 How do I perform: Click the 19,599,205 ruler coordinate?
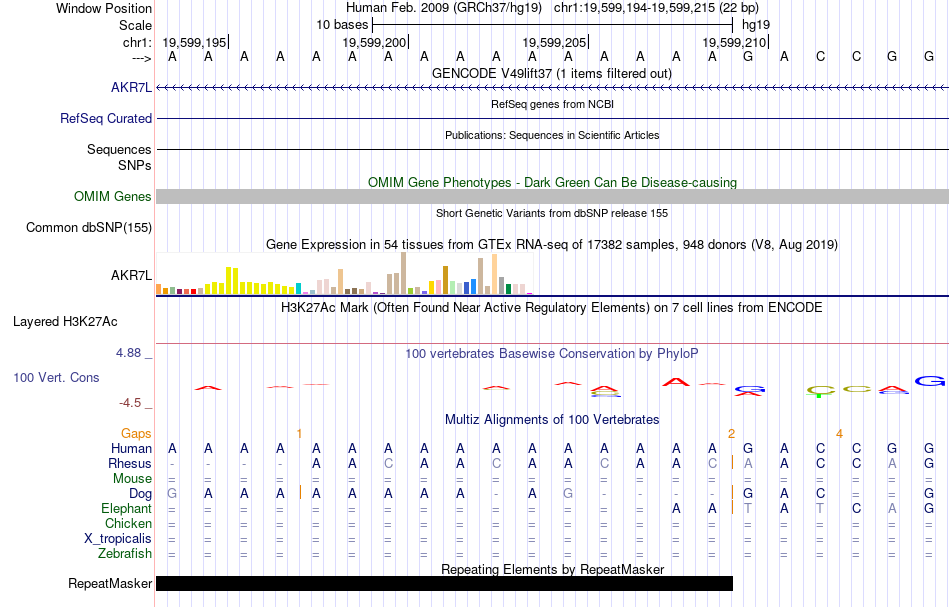tap(554, 42)
